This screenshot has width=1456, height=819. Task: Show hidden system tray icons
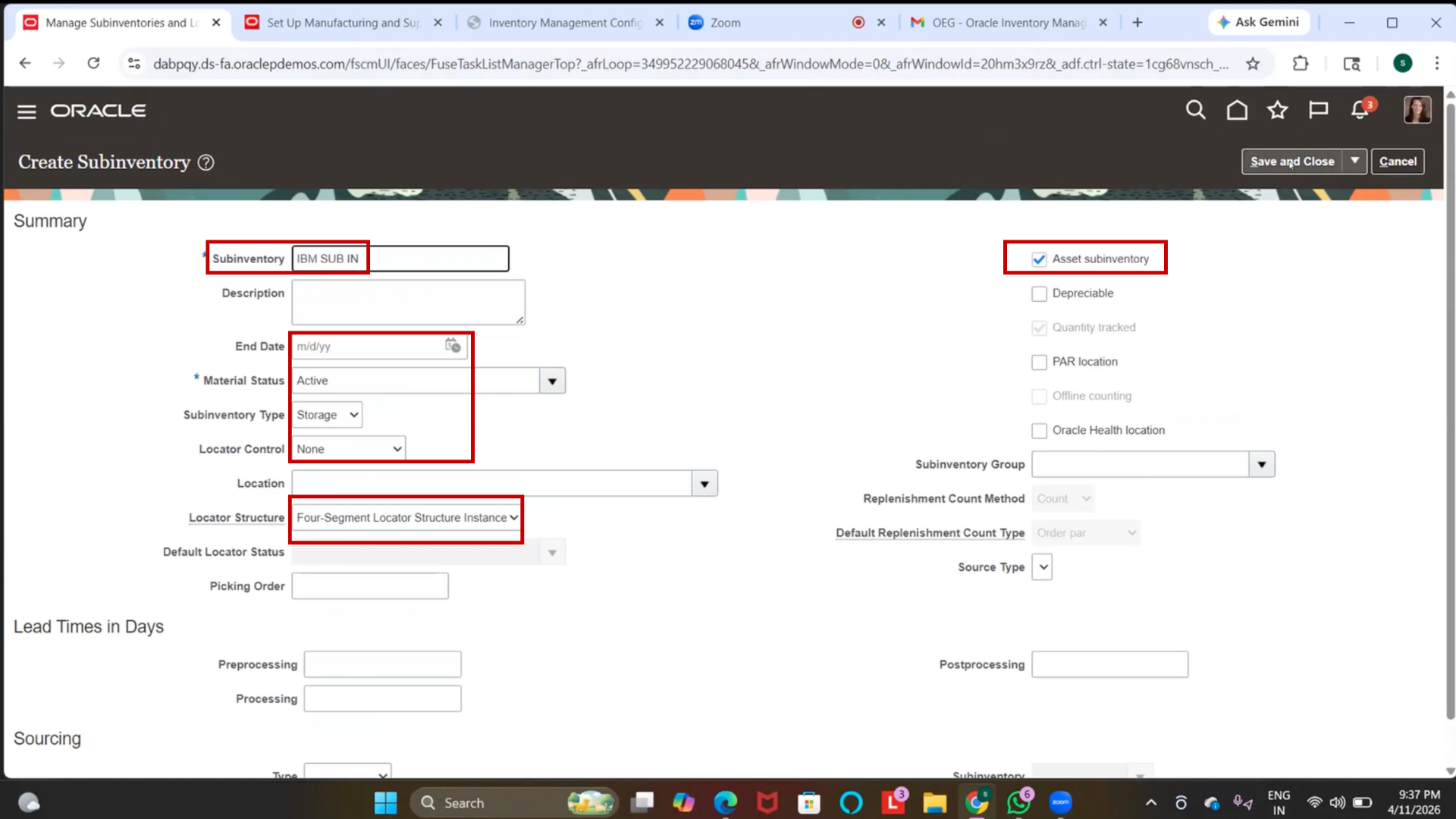point(1150,802)
